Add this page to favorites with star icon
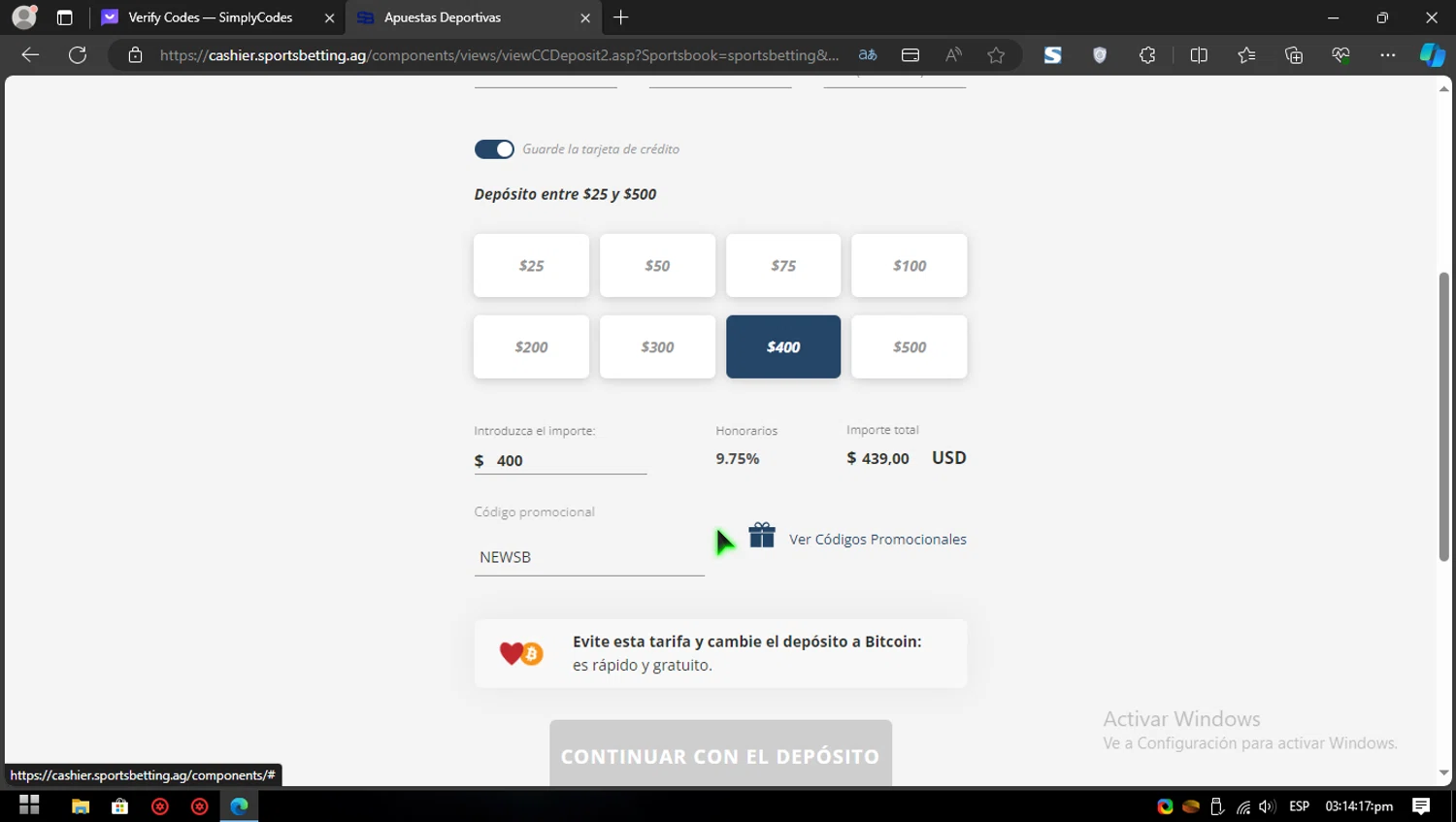Image resolution: width=1456 pixels, height=822 pixels. coord(996,55)
